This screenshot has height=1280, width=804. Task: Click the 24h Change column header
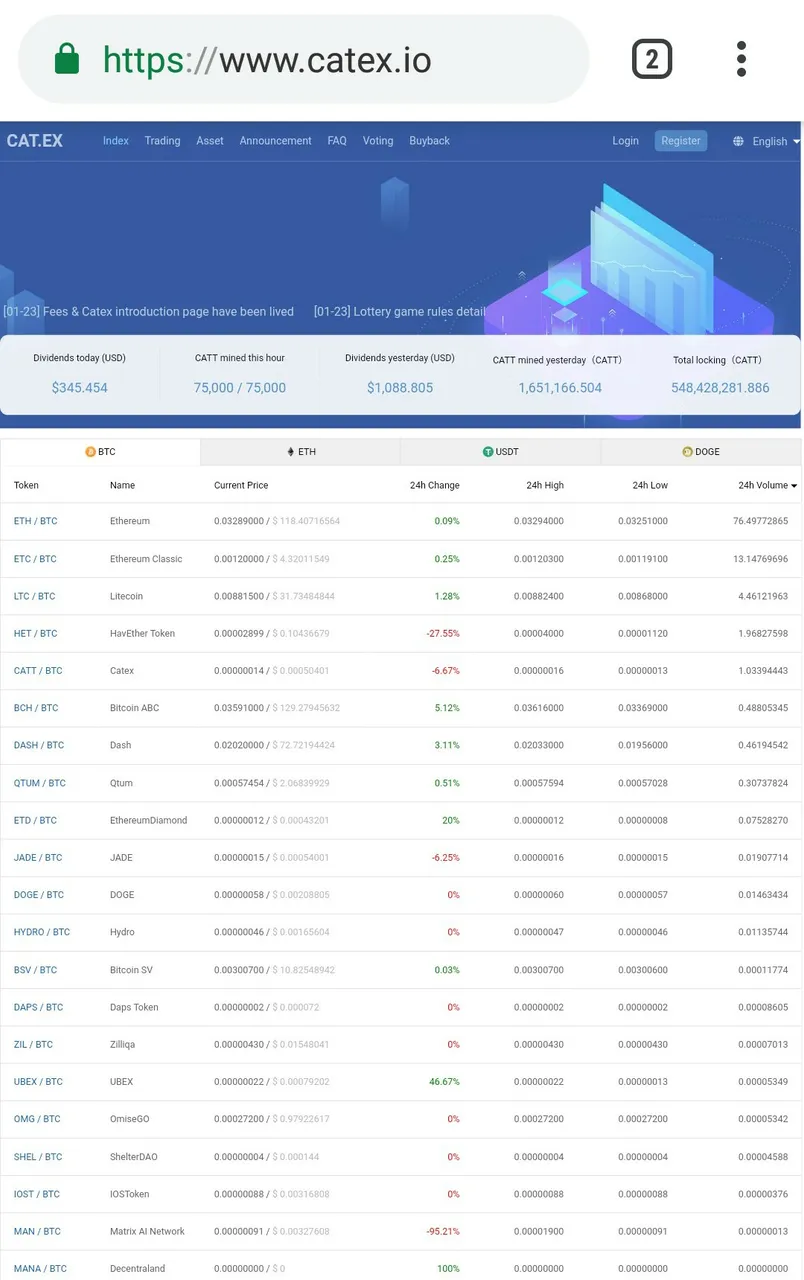[435, 486]
